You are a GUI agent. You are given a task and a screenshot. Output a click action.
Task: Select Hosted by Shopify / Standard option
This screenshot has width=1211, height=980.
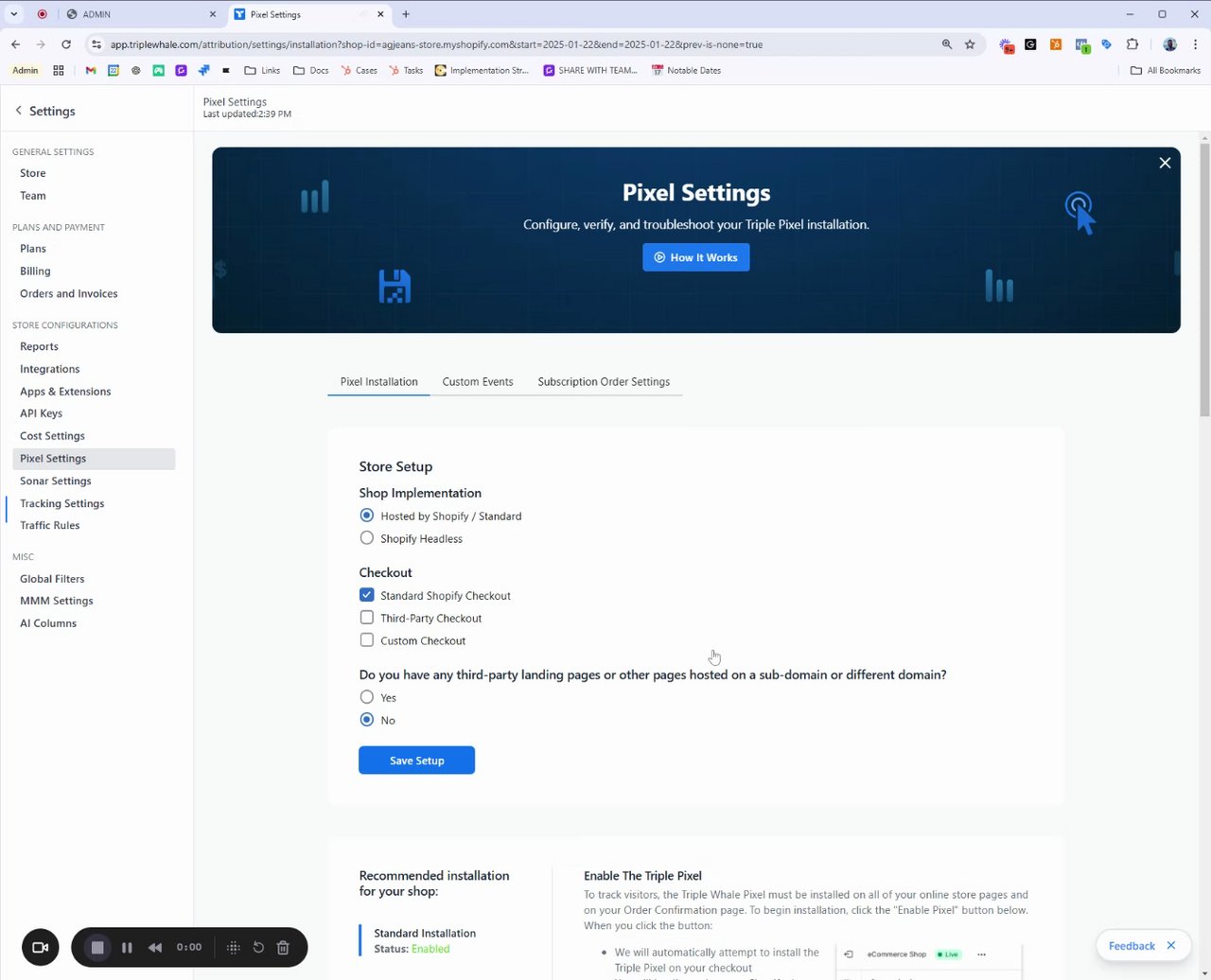coord(367,516)
